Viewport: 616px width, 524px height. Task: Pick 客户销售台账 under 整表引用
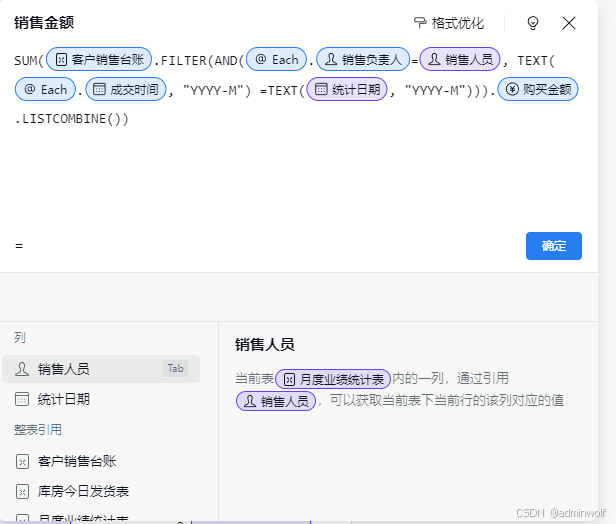101,461
